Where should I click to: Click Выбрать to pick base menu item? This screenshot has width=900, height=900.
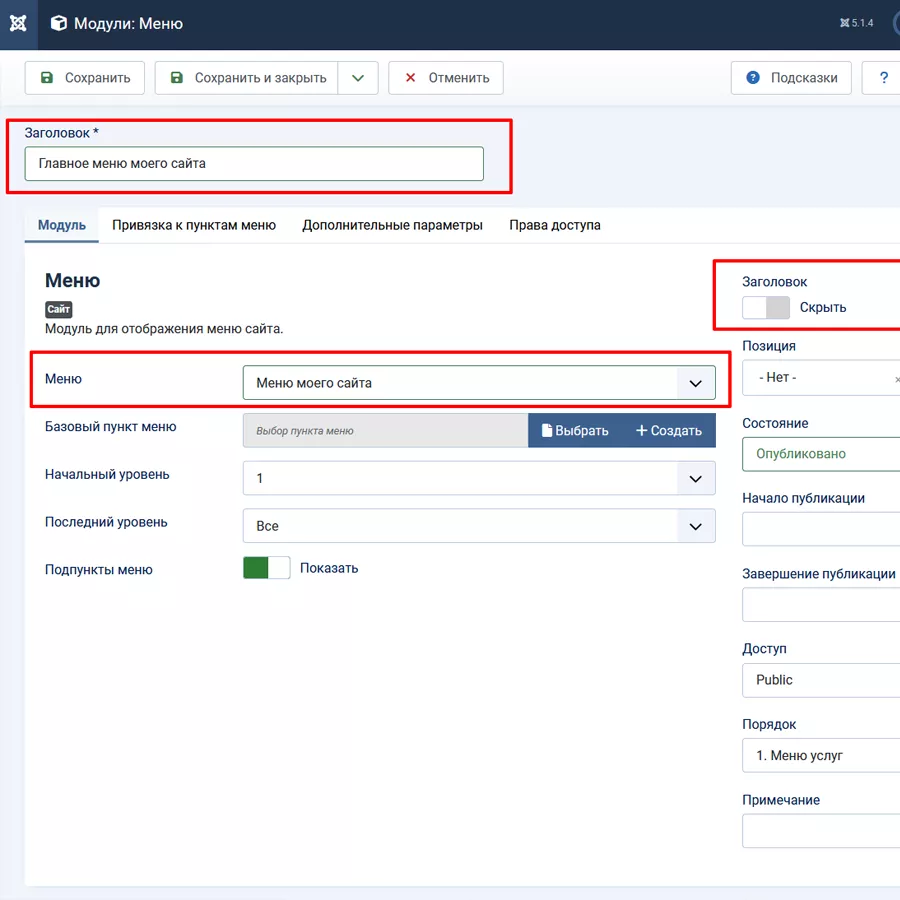[x=575, y=431]
